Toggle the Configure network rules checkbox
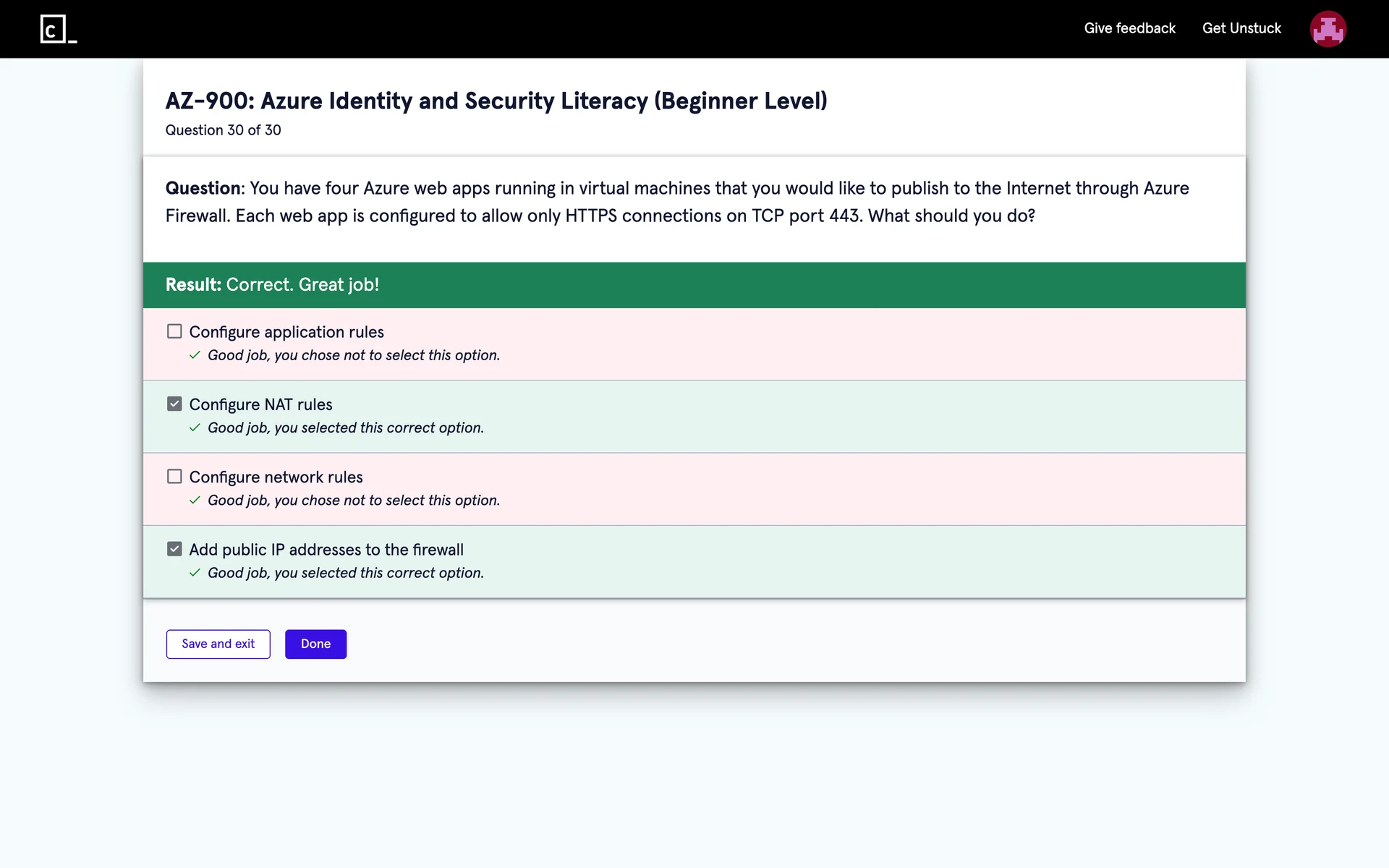Screen dimensions: 1389x868 (x=174, y=477)
